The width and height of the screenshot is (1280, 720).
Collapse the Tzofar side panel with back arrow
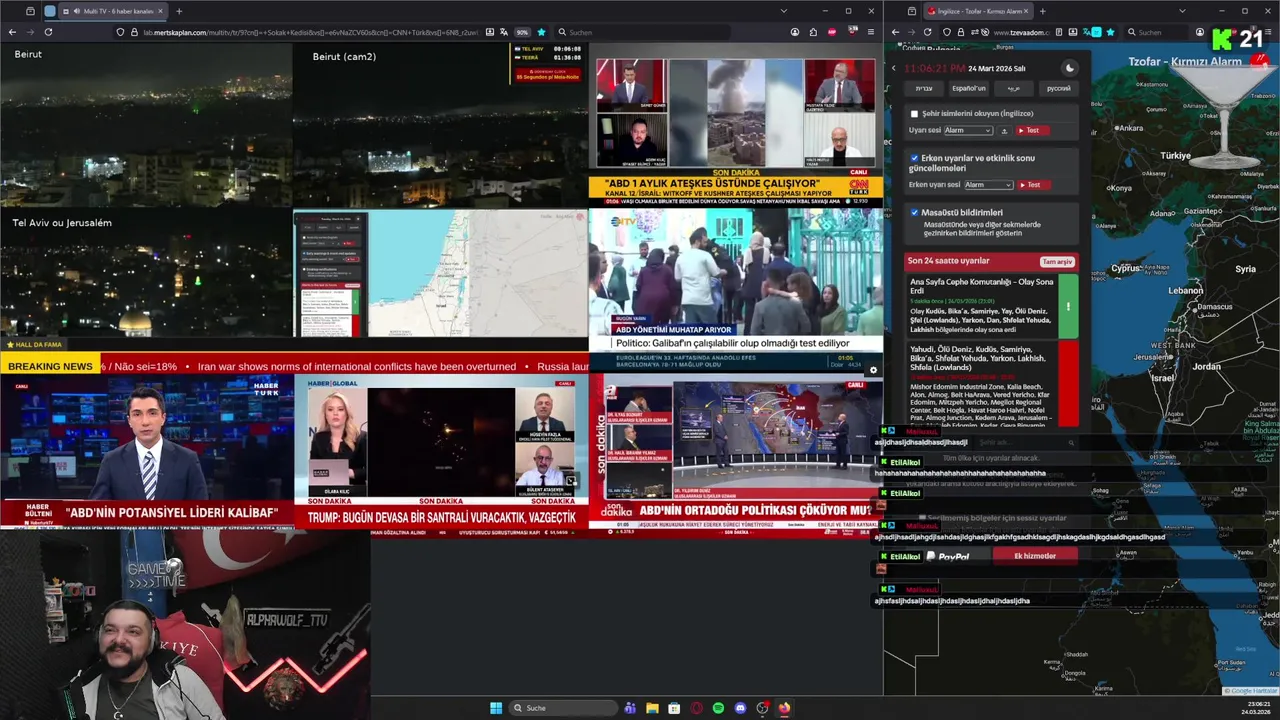[x=894, y=68]
